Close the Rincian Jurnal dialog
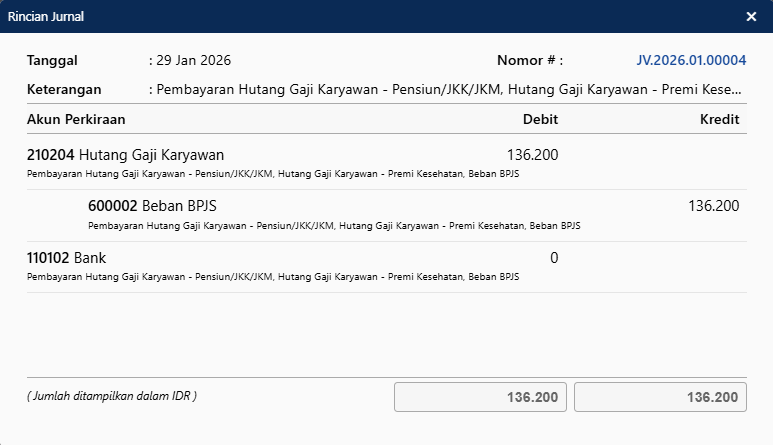 751,16
